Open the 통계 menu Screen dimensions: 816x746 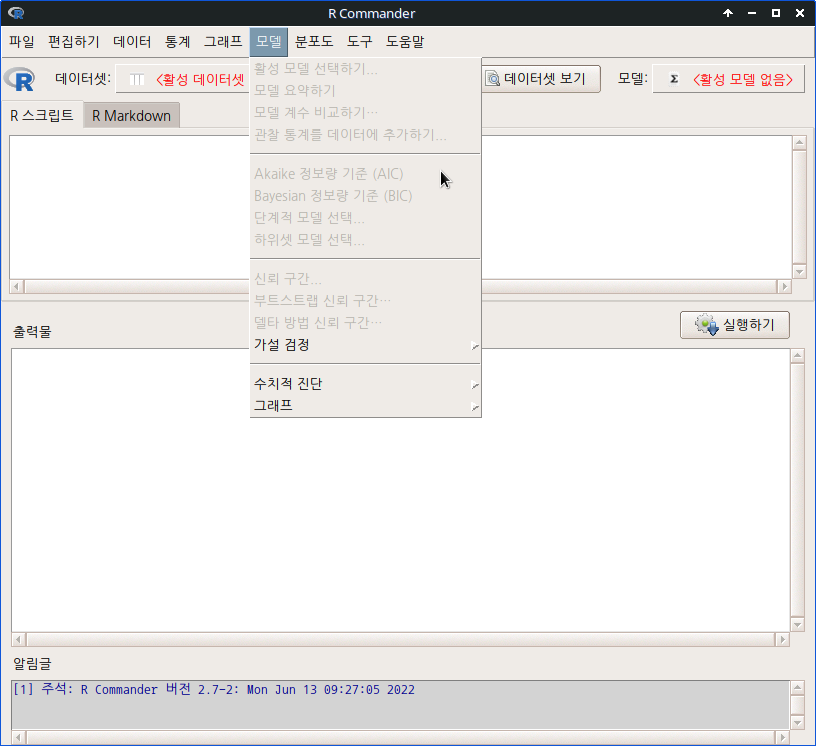pyautogui.click(x=177, y=41)
